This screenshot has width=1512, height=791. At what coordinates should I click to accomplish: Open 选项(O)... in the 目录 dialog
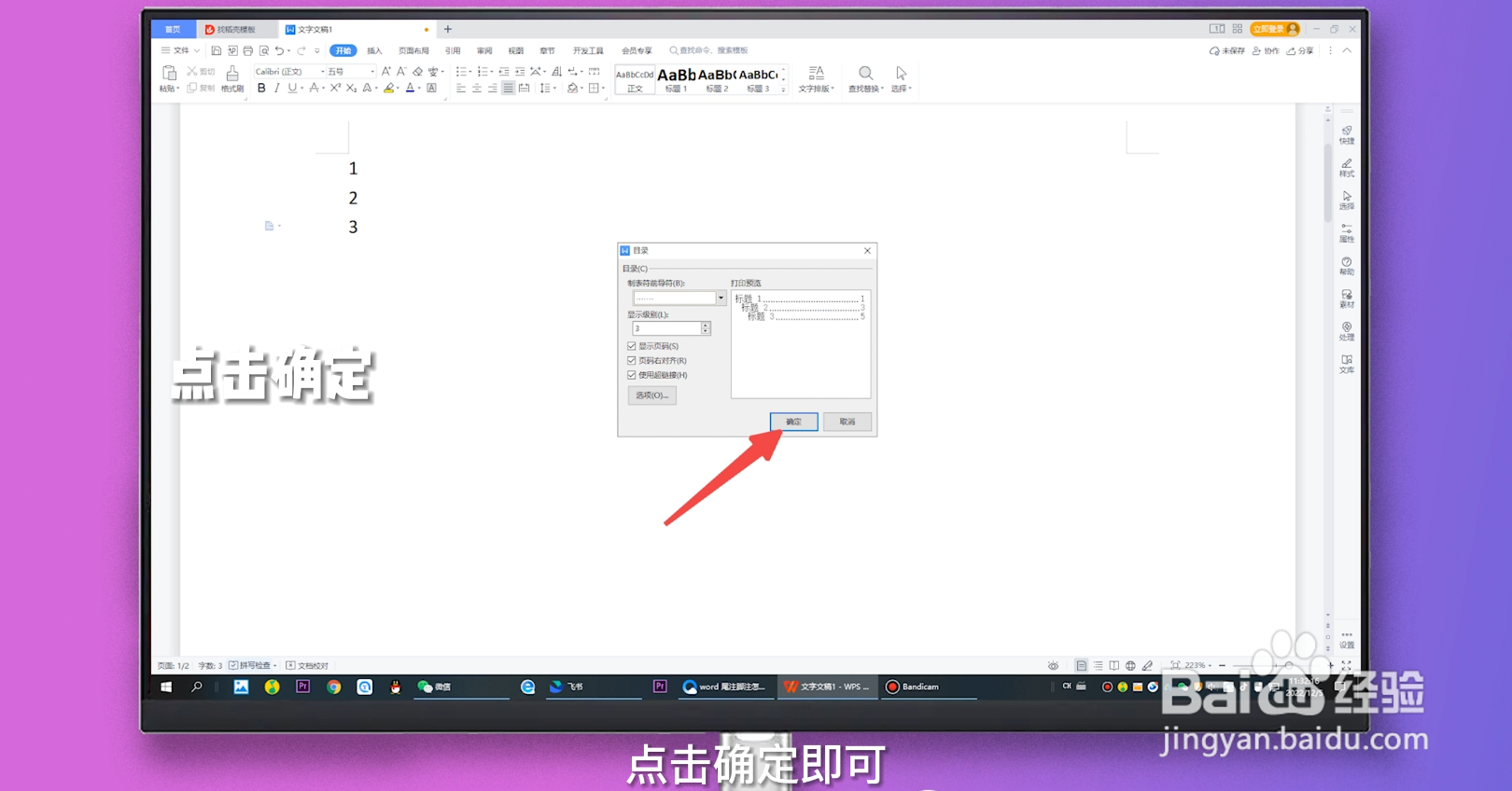click(651, 395)
